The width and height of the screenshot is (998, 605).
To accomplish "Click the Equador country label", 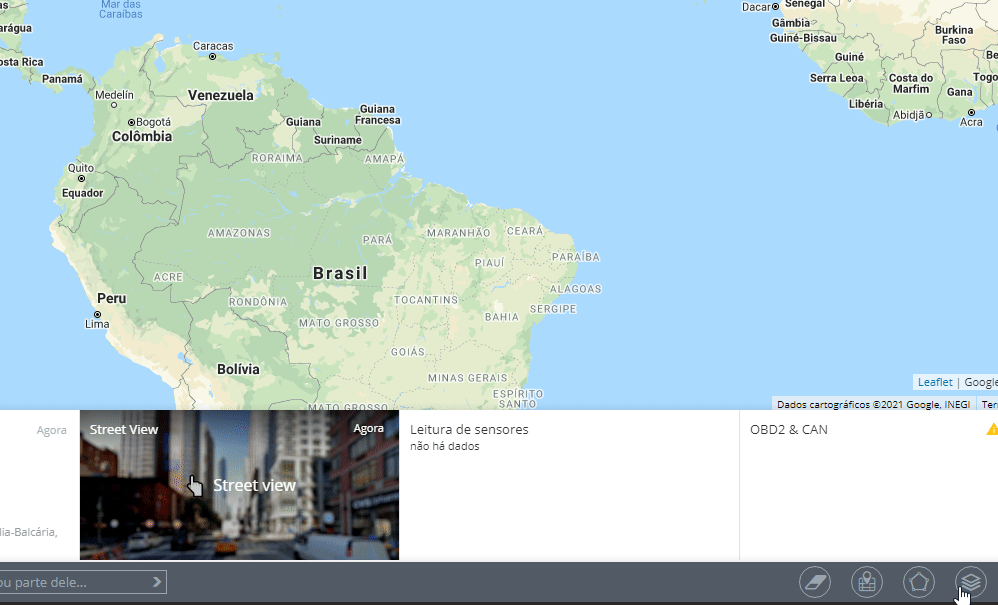I will [82, 193].
